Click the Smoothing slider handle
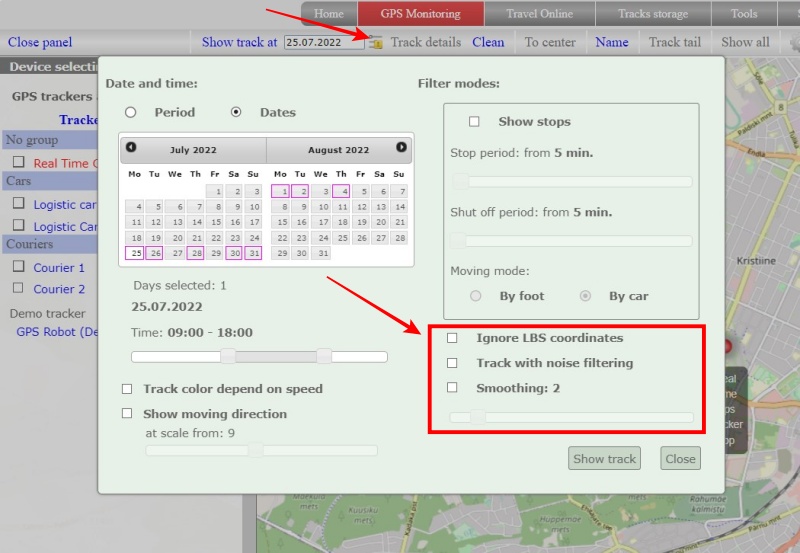Image resolution: width=800 pixels, height=553 pixels. 477,417
